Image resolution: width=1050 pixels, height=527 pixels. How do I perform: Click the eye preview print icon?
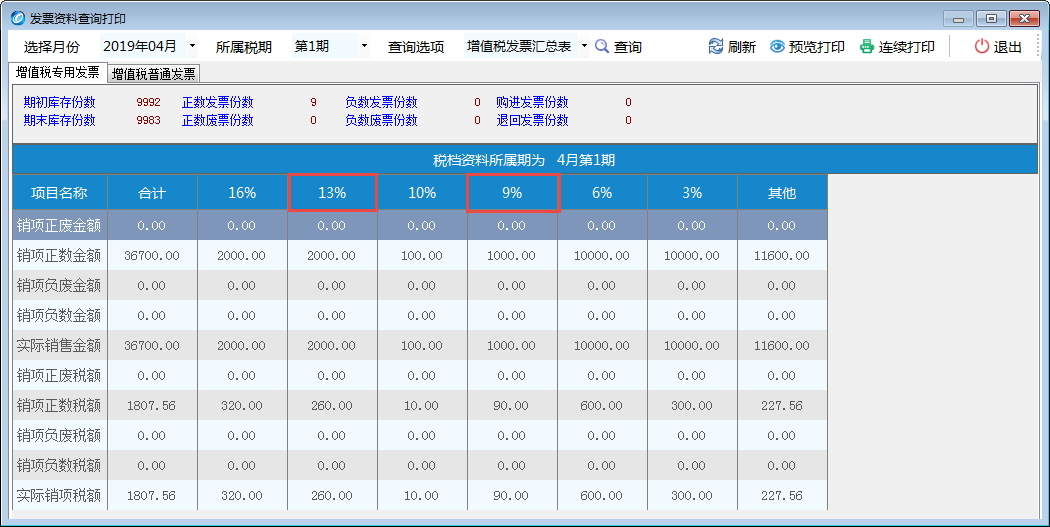click(x=776, y=47)
